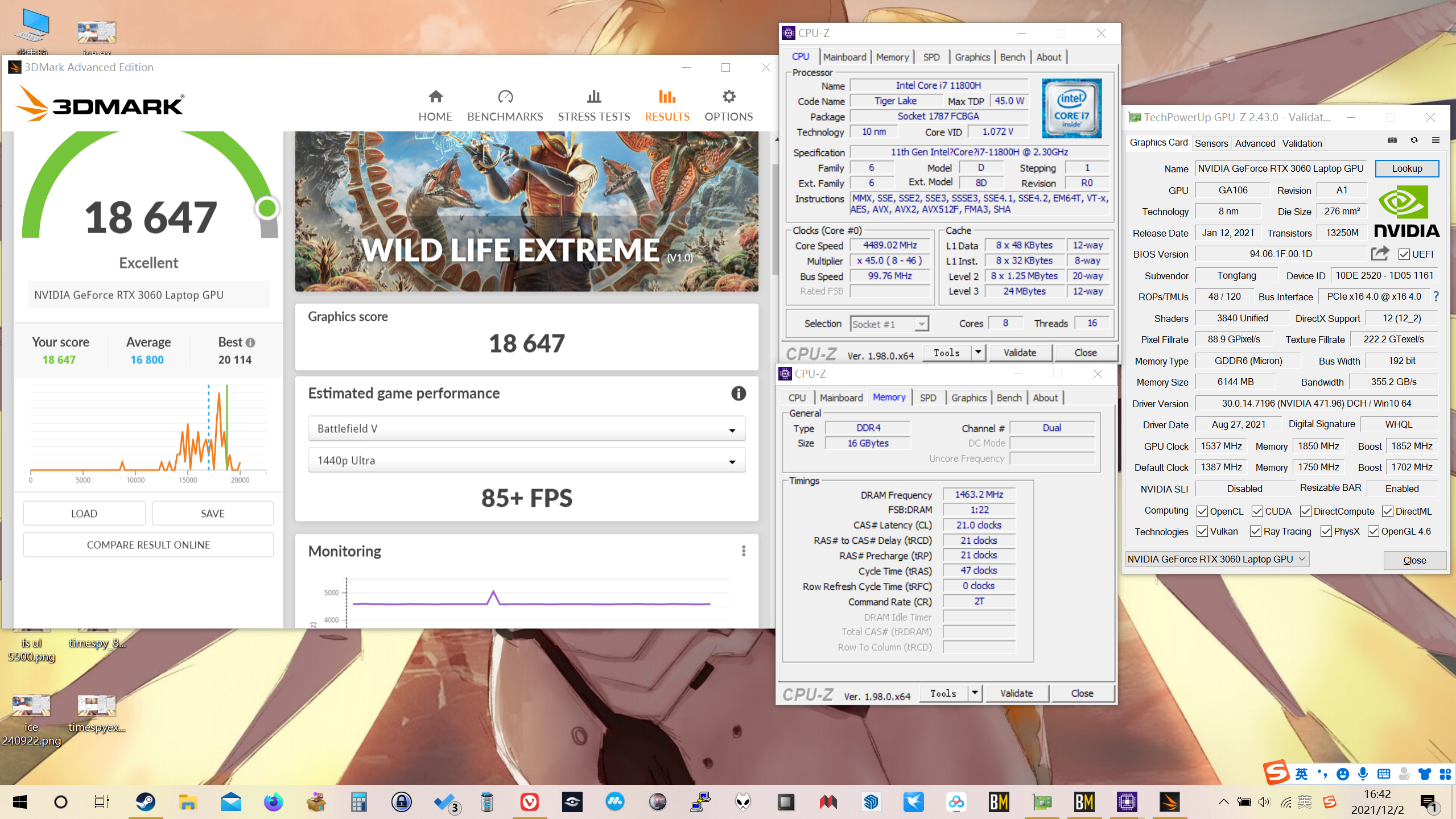Toggle DirectCompute checkbox in GPU-Z

(x=1306, y=511)
